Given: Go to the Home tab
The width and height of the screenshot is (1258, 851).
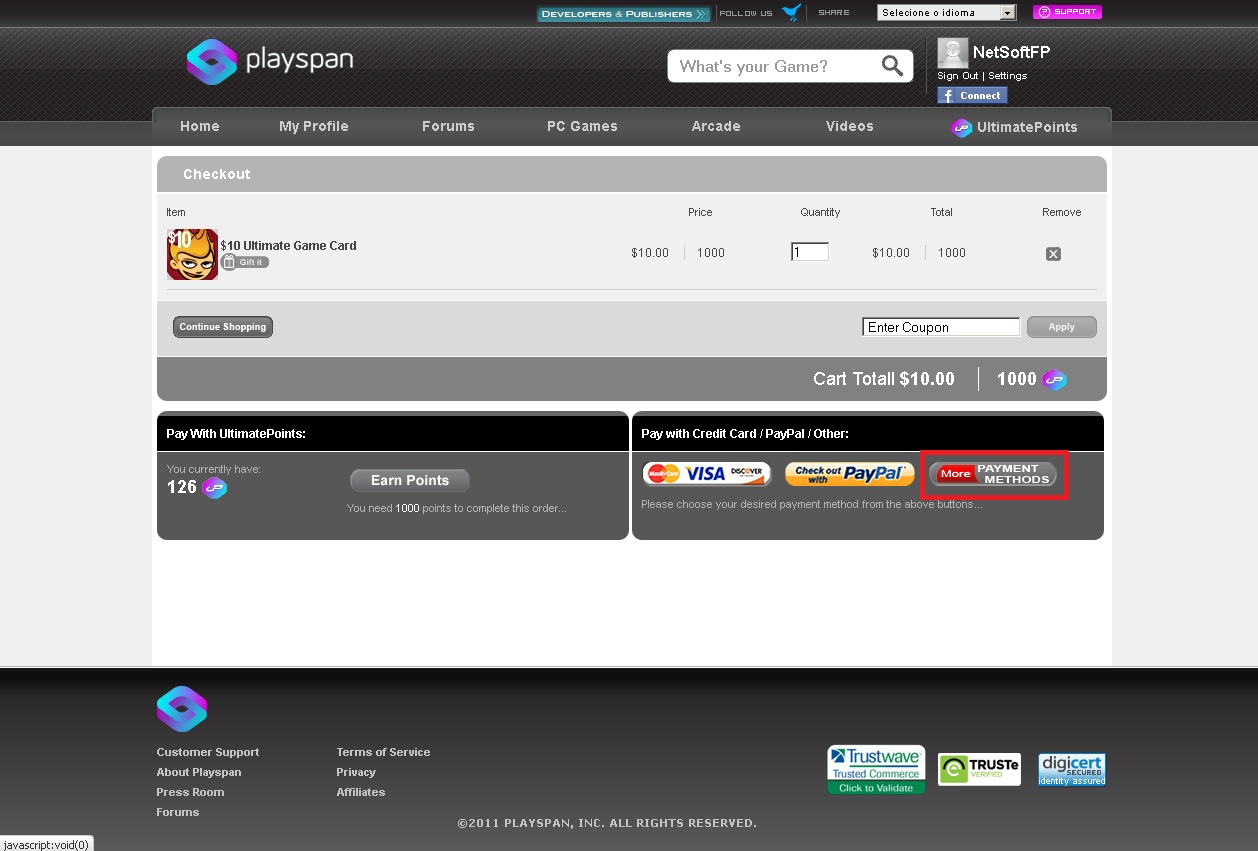Looking at the screenshot, I should click(x=200, y=126).
